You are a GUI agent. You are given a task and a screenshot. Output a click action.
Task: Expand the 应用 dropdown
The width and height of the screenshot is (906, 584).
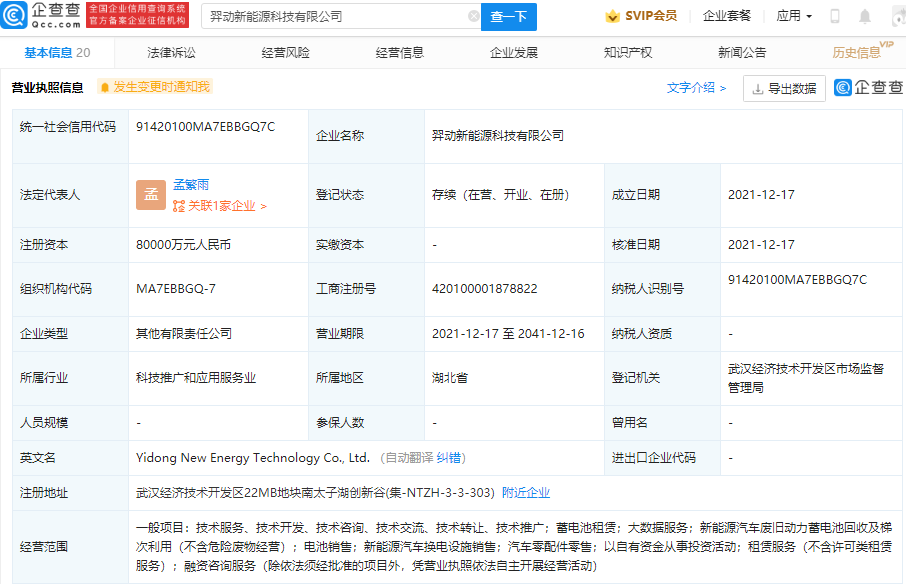pos(794,16)
